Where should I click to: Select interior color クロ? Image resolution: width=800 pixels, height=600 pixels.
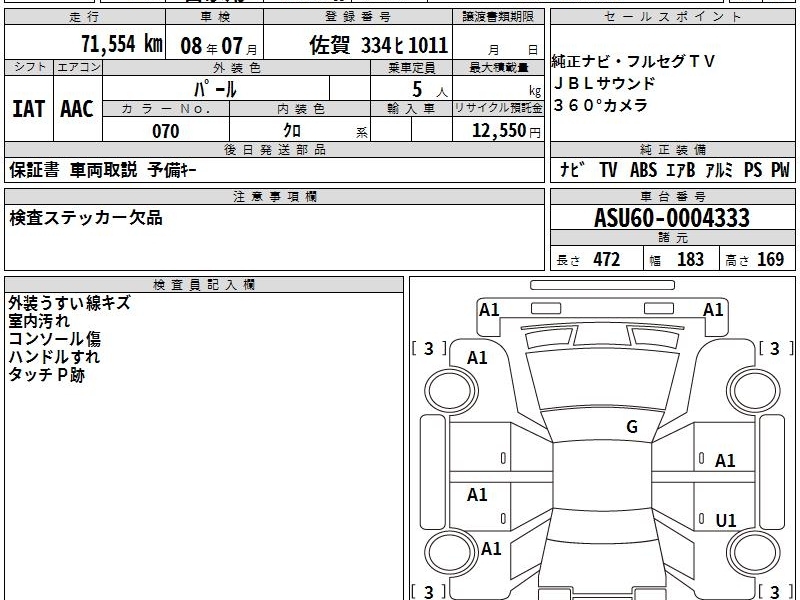click(292, 131)
